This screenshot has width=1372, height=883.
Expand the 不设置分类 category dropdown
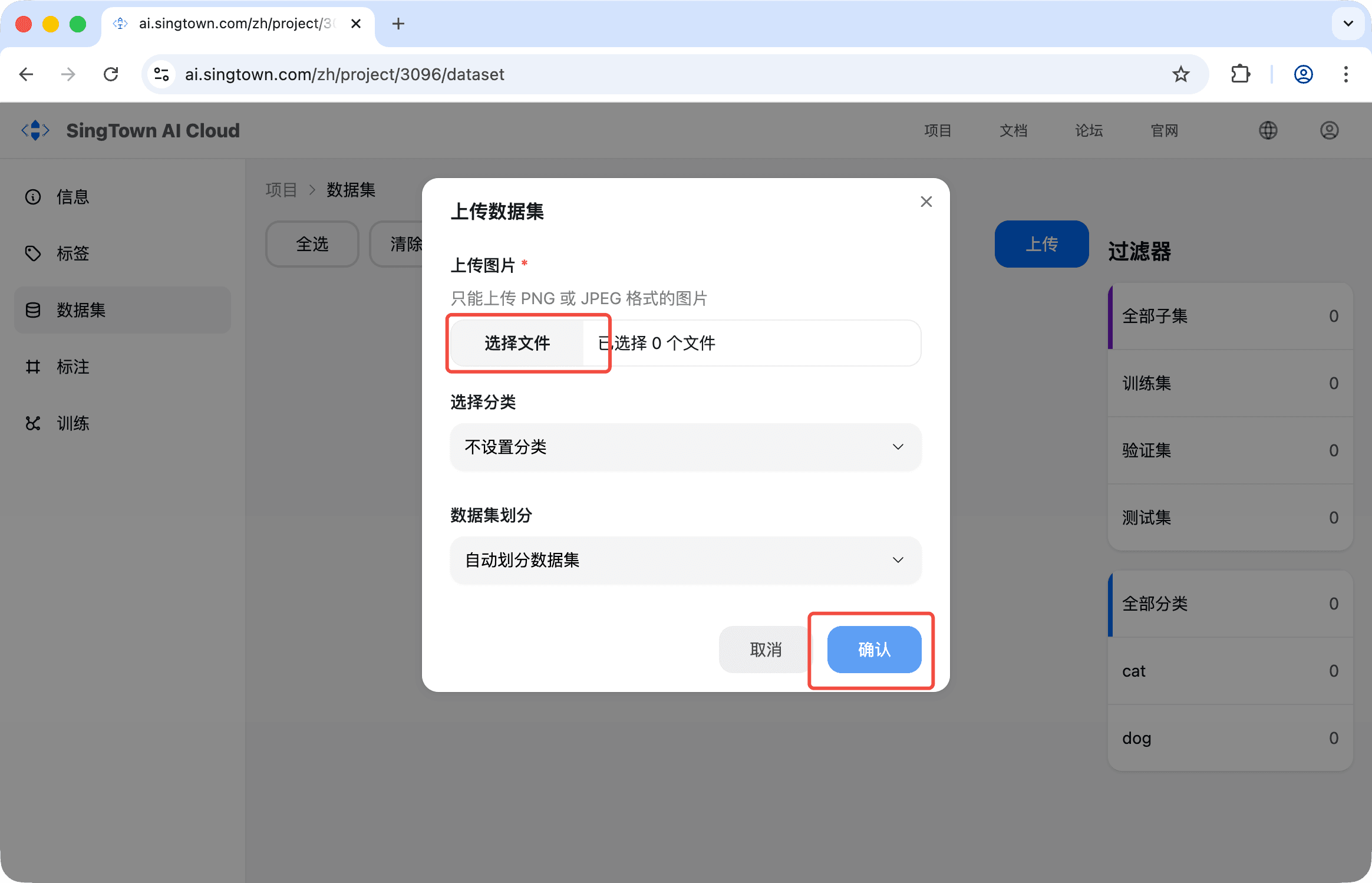coord(685,447)
